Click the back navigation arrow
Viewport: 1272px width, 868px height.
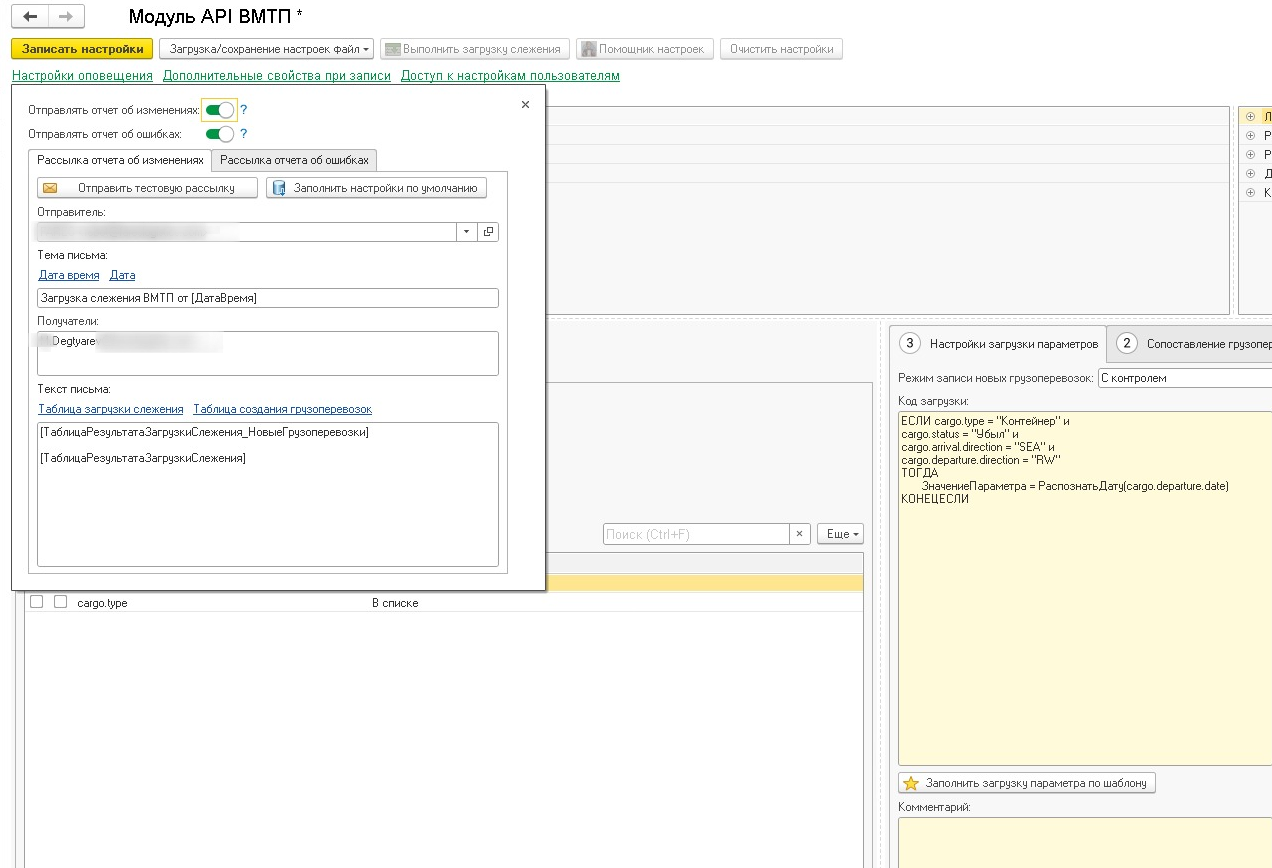point(30,17)
